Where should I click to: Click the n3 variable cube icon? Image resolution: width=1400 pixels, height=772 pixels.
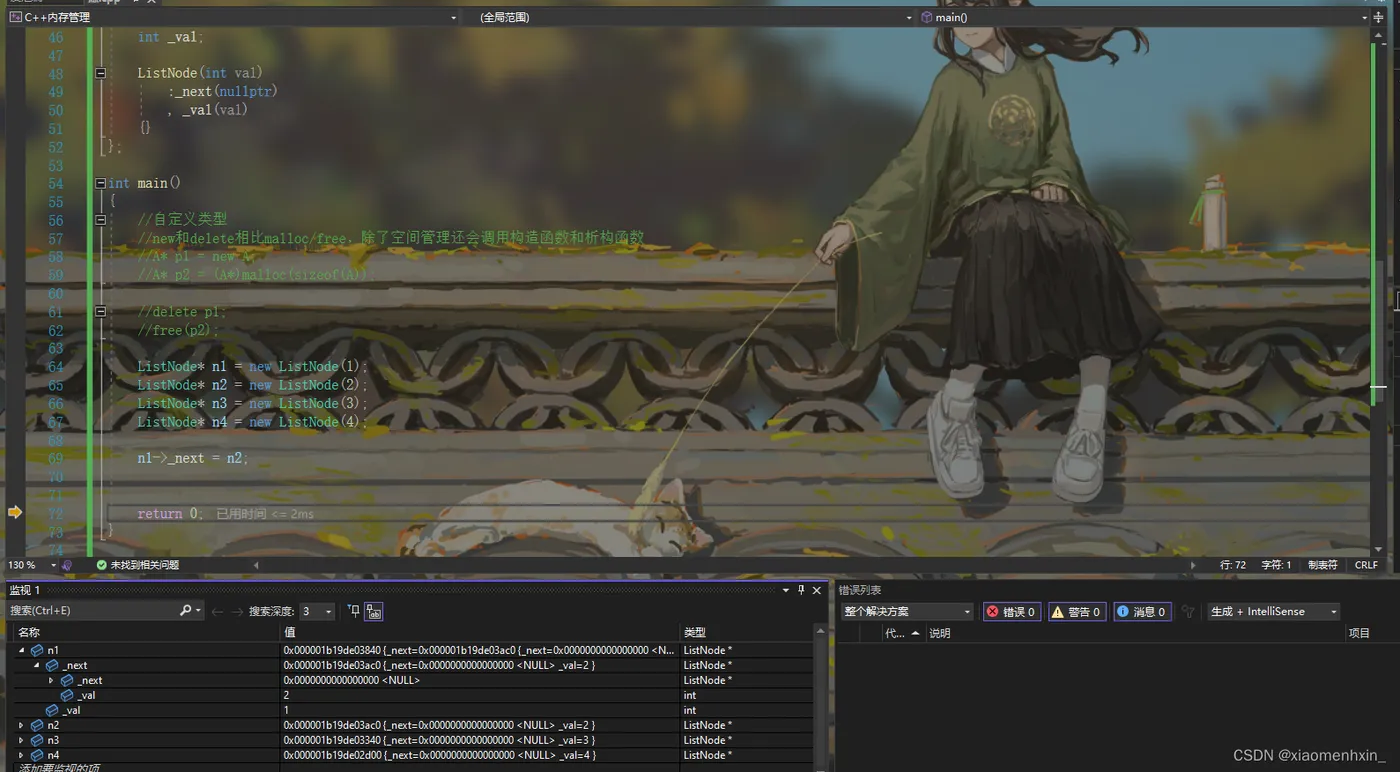(37, 740)
